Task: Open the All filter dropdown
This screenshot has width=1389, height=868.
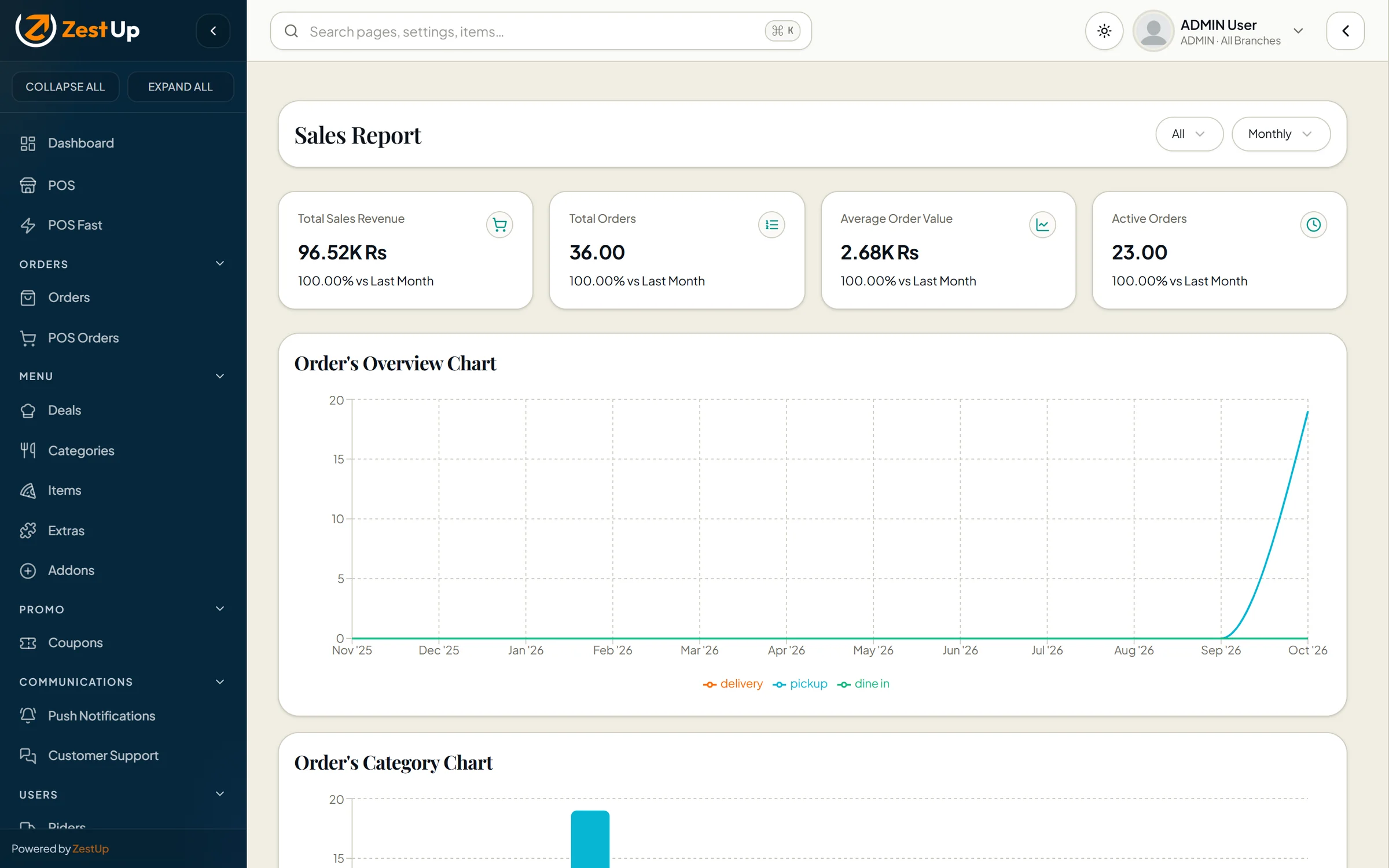Action: [1189, 134]
